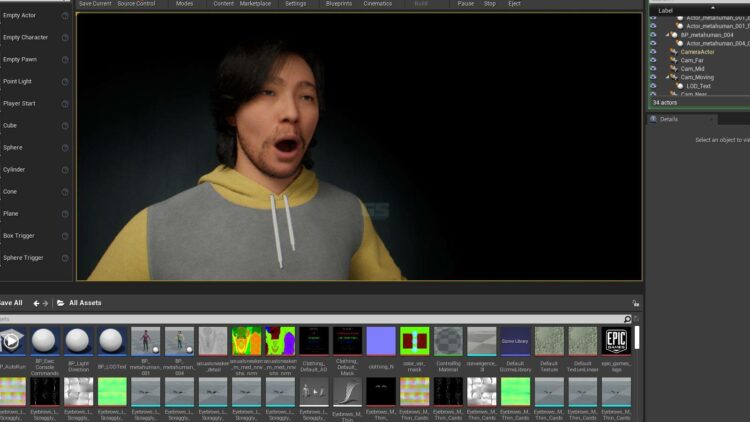Click the Cam_Far camera icon in outliner
Screen dimensions: 750x422
tap(674, 60)
